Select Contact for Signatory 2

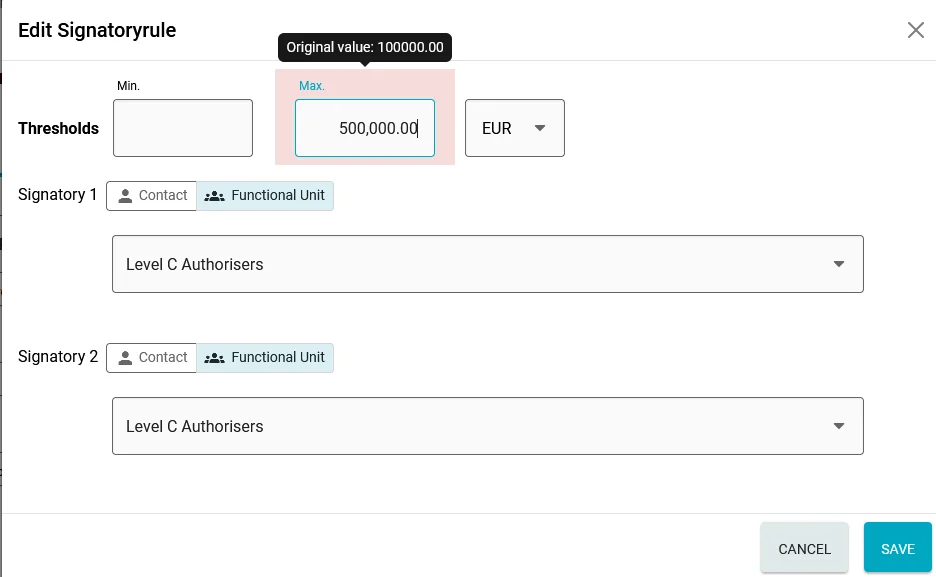152,357
